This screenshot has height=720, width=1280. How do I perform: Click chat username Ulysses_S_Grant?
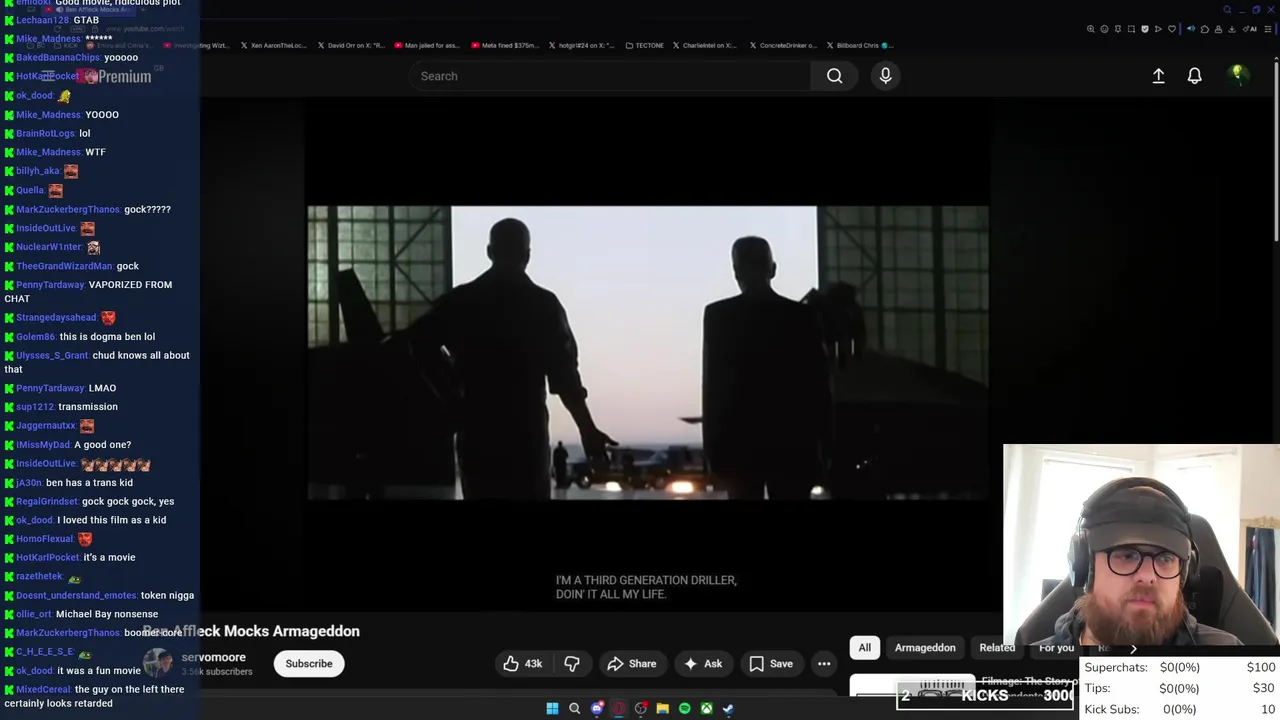pos(52,355)
